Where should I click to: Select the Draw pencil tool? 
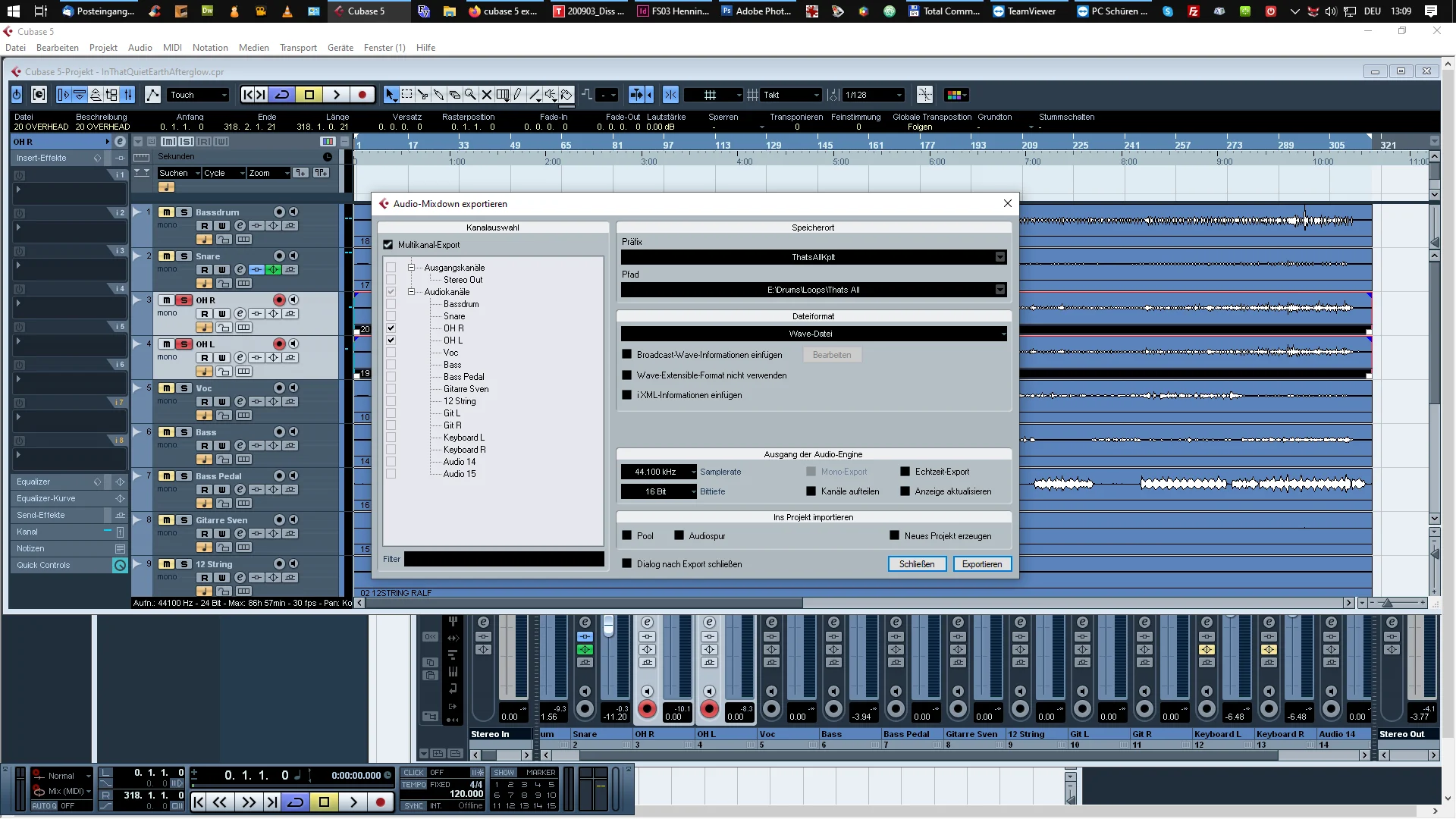519,95
